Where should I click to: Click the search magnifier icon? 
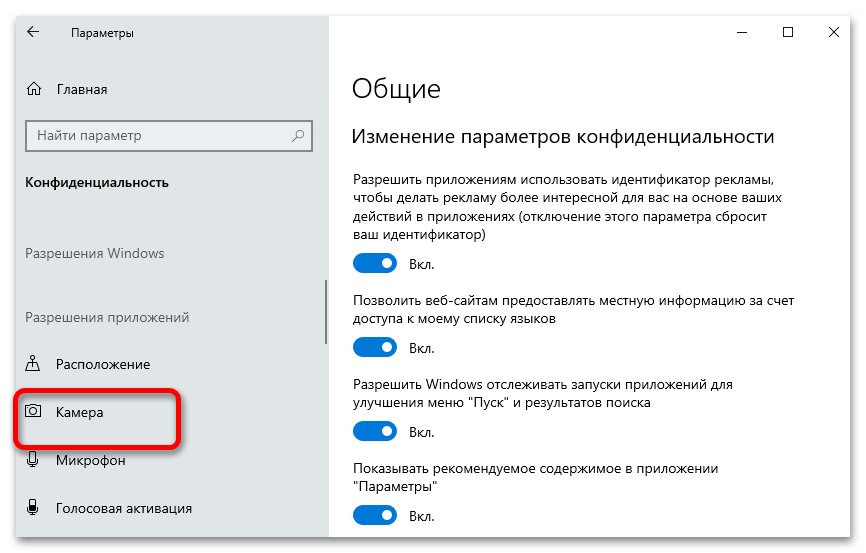[298, 135]
